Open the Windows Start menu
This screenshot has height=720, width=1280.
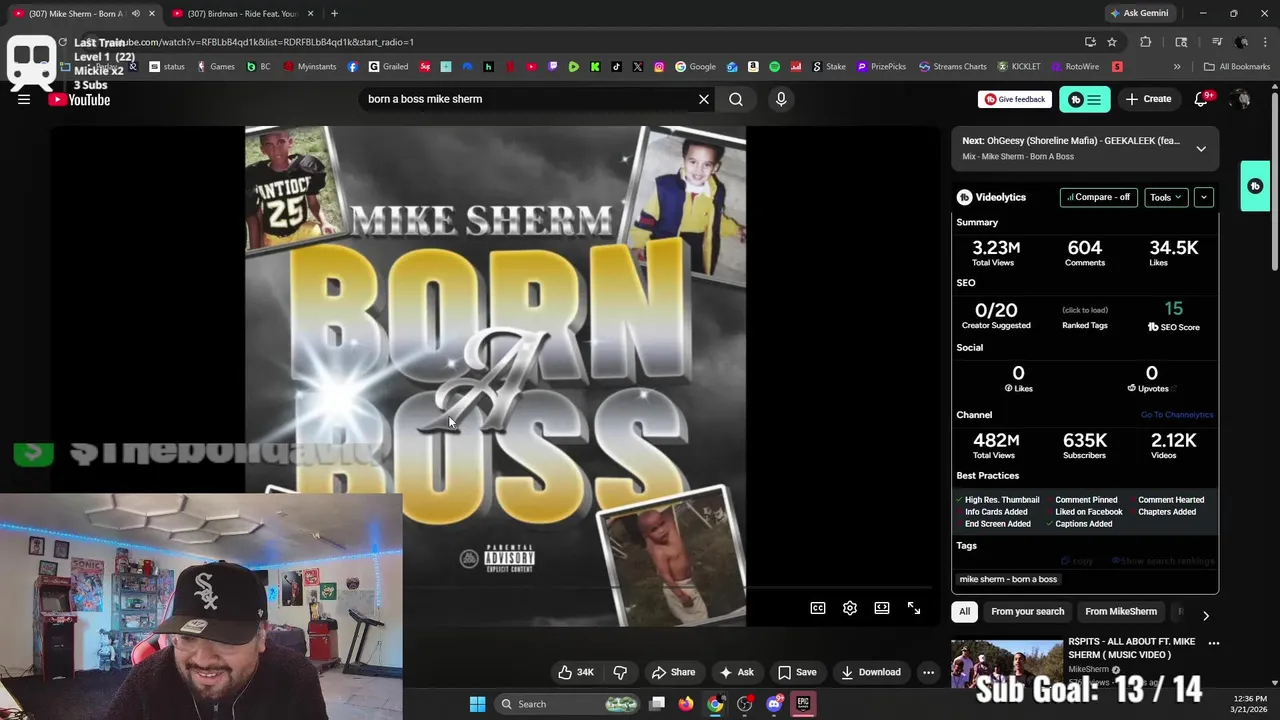point(477,704)
